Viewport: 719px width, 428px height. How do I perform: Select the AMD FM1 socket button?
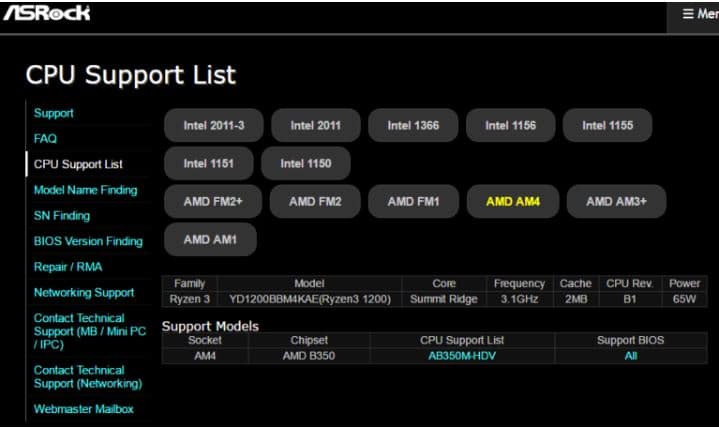pos(413,201)
